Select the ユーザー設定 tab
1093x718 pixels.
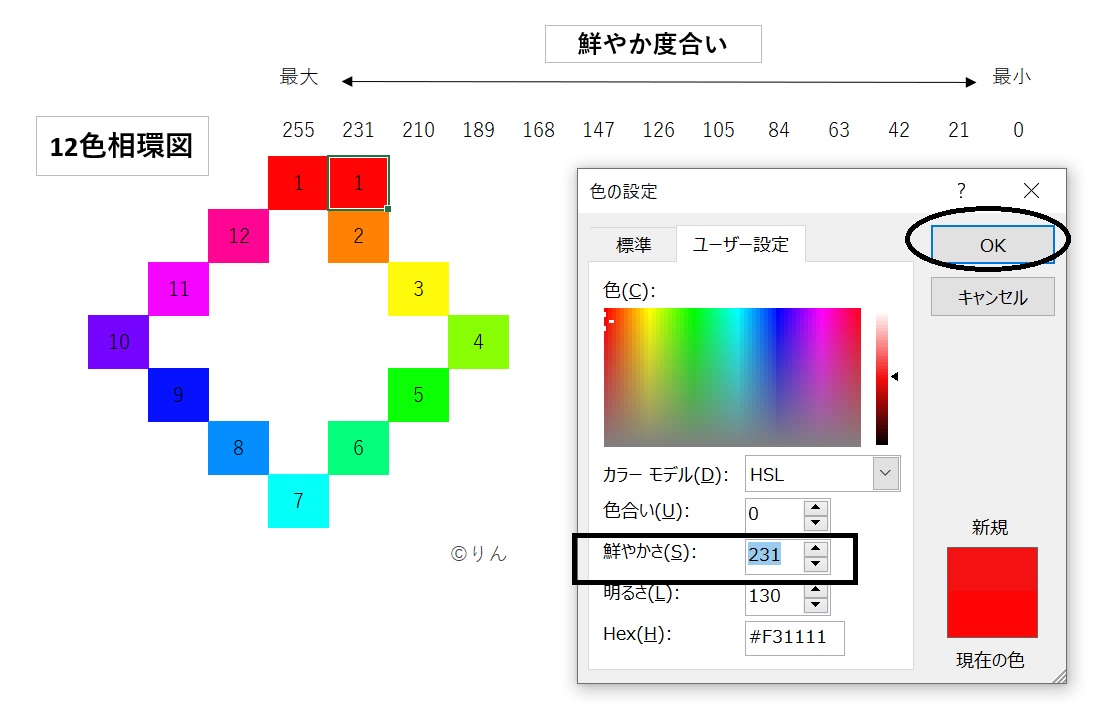[x=740, y=243]
